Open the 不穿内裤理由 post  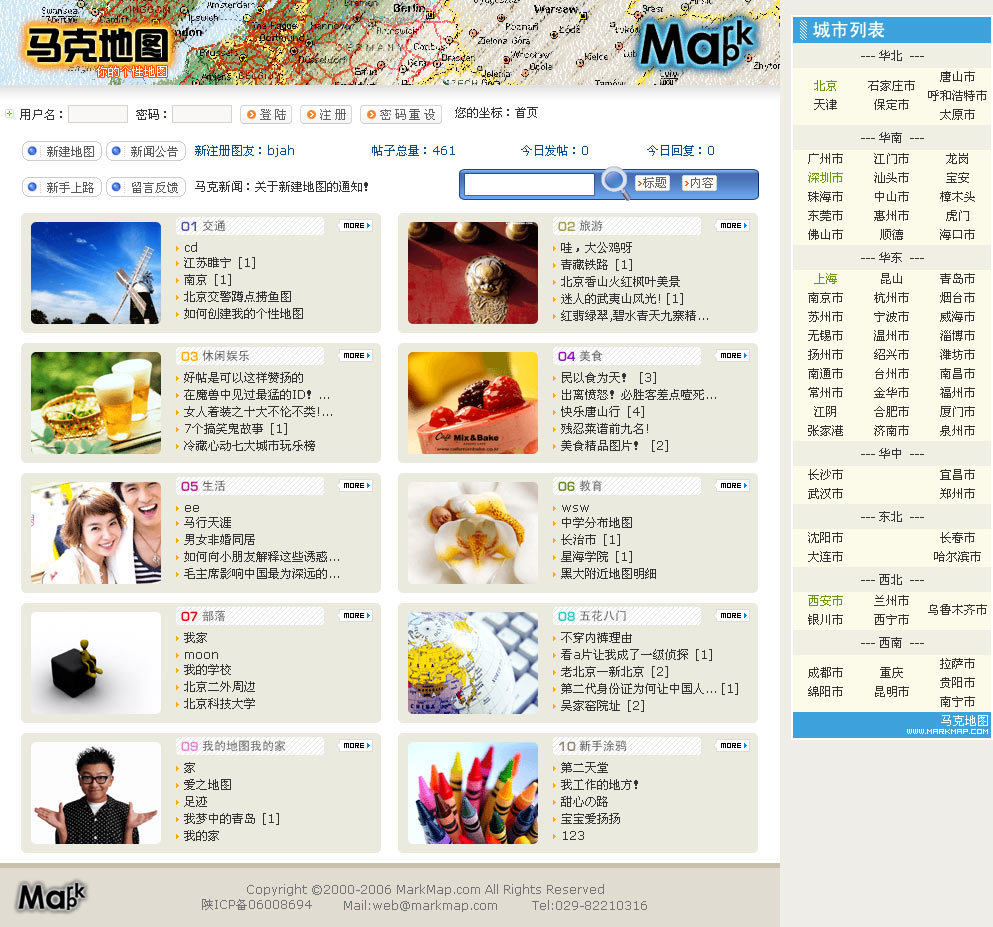(596, 638)
